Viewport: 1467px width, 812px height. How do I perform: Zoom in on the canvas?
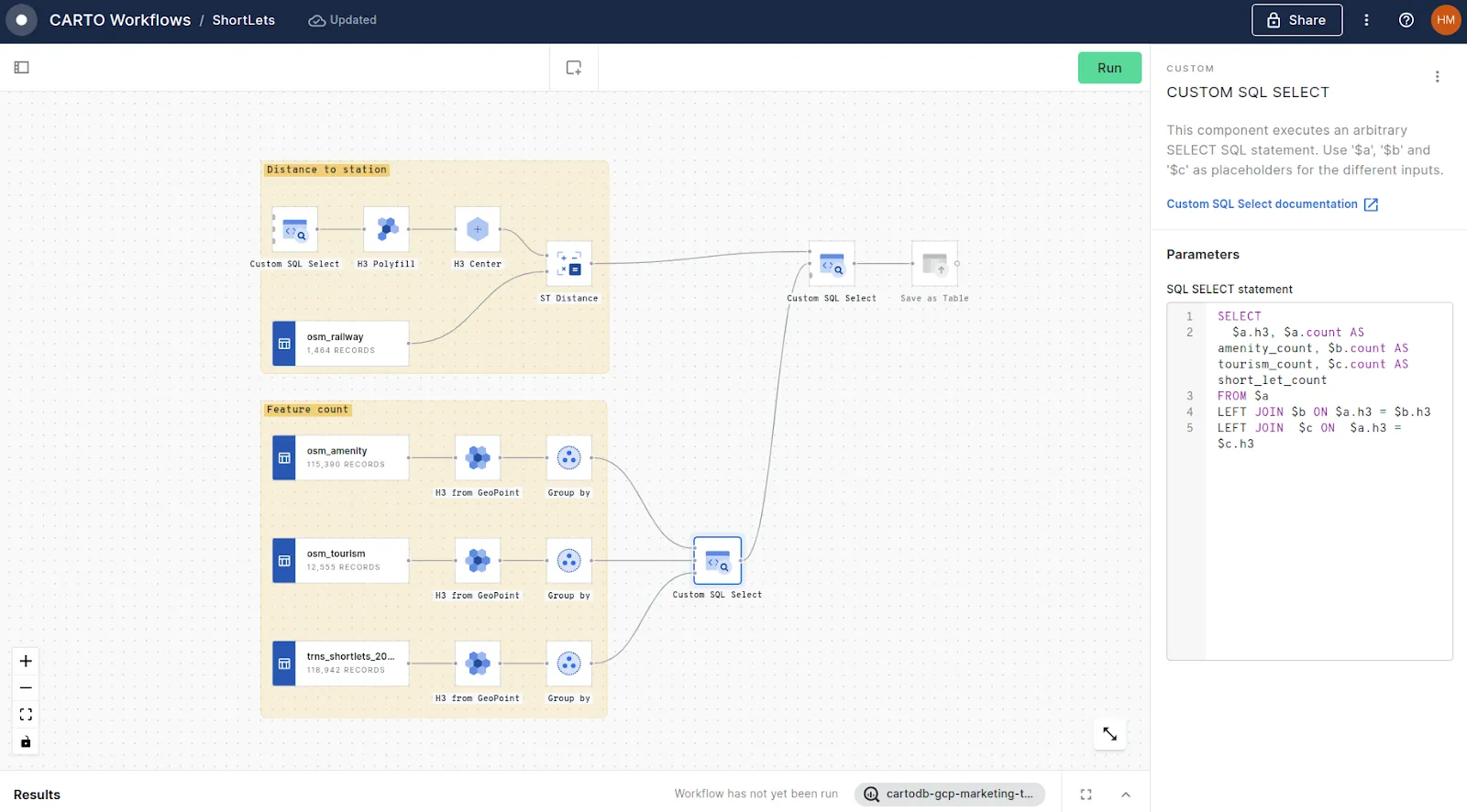(26, 662)
